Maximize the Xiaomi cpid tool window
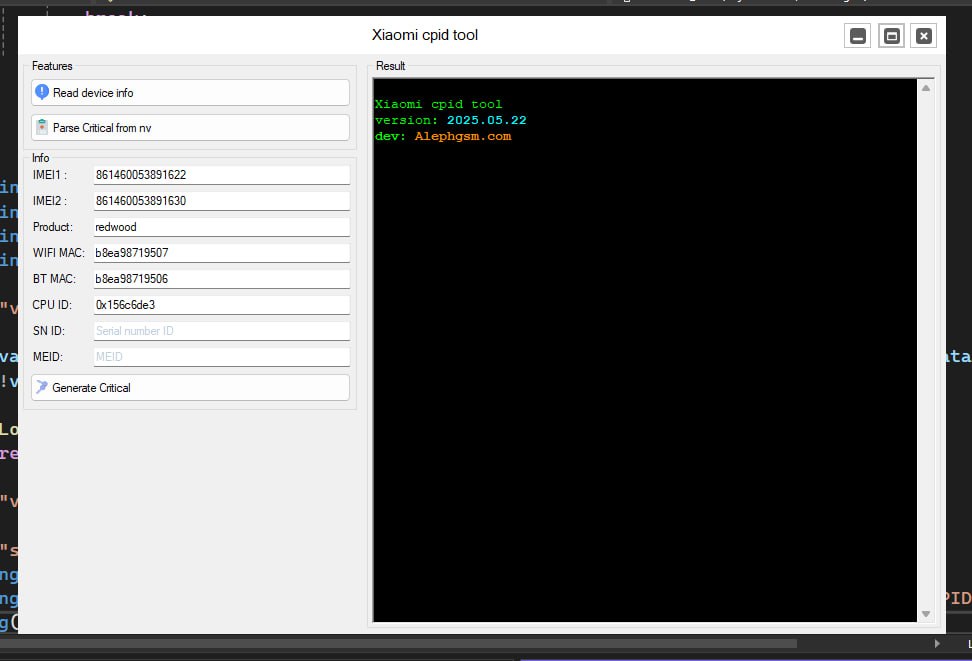 click(x=892, y=37)
